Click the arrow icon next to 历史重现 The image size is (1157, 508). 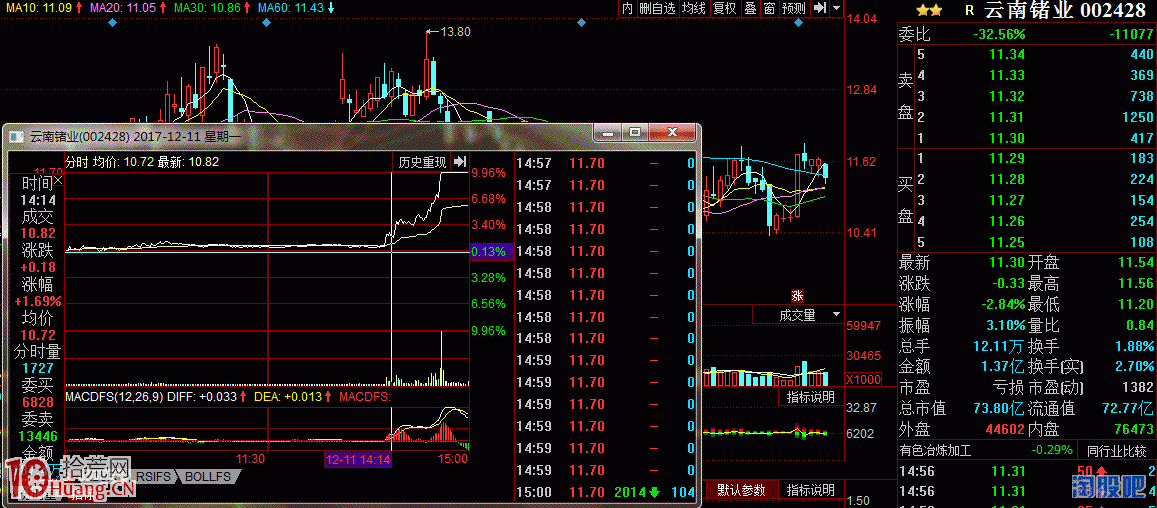click(459, 162)
